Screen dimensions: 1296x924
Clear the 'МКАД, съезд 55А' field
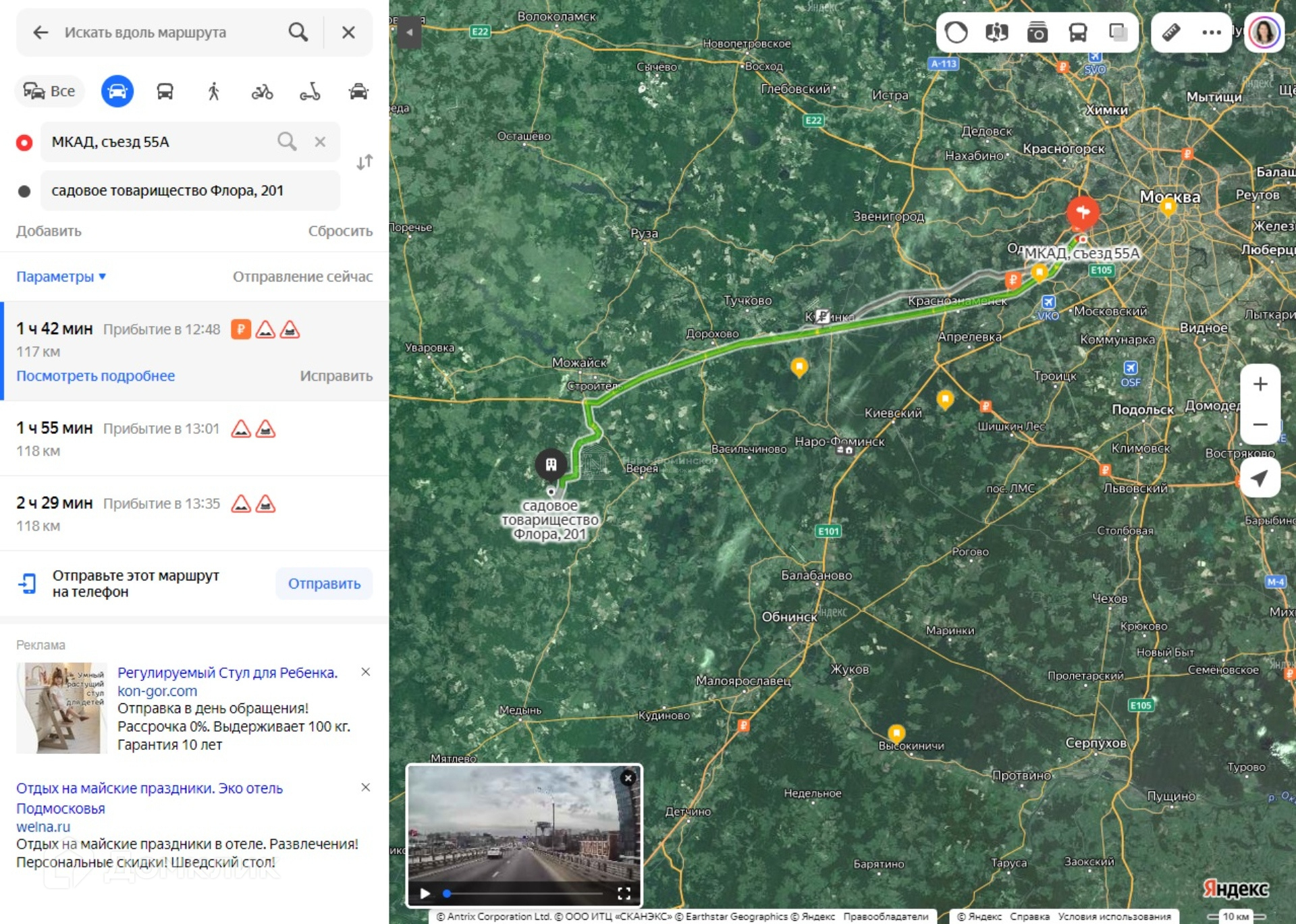(320, 142)
